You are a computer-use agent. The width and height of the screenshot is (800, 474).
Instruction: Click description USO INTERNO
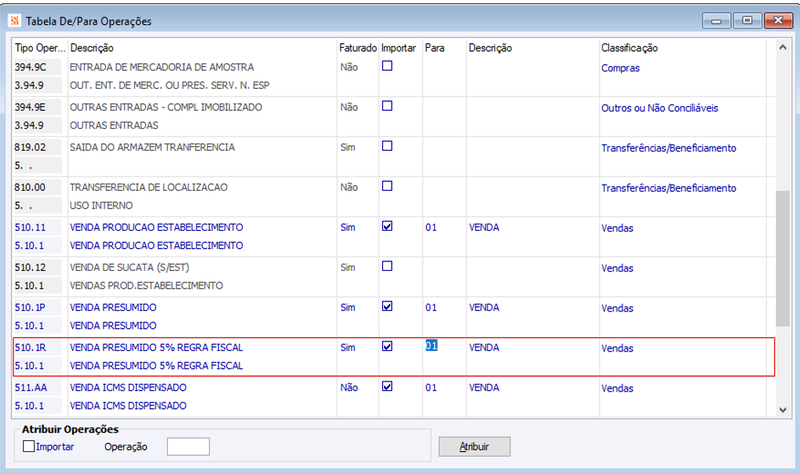[101, 206]
